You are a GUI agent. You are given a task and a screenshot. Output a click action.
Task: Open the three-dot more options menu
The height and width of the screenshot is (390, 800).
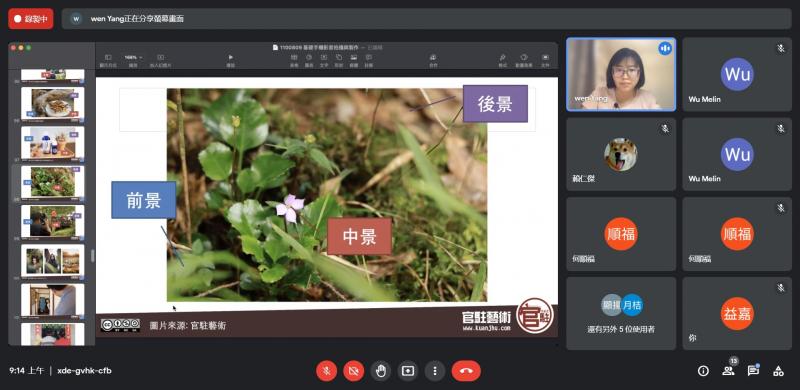[x=435, y=371]
